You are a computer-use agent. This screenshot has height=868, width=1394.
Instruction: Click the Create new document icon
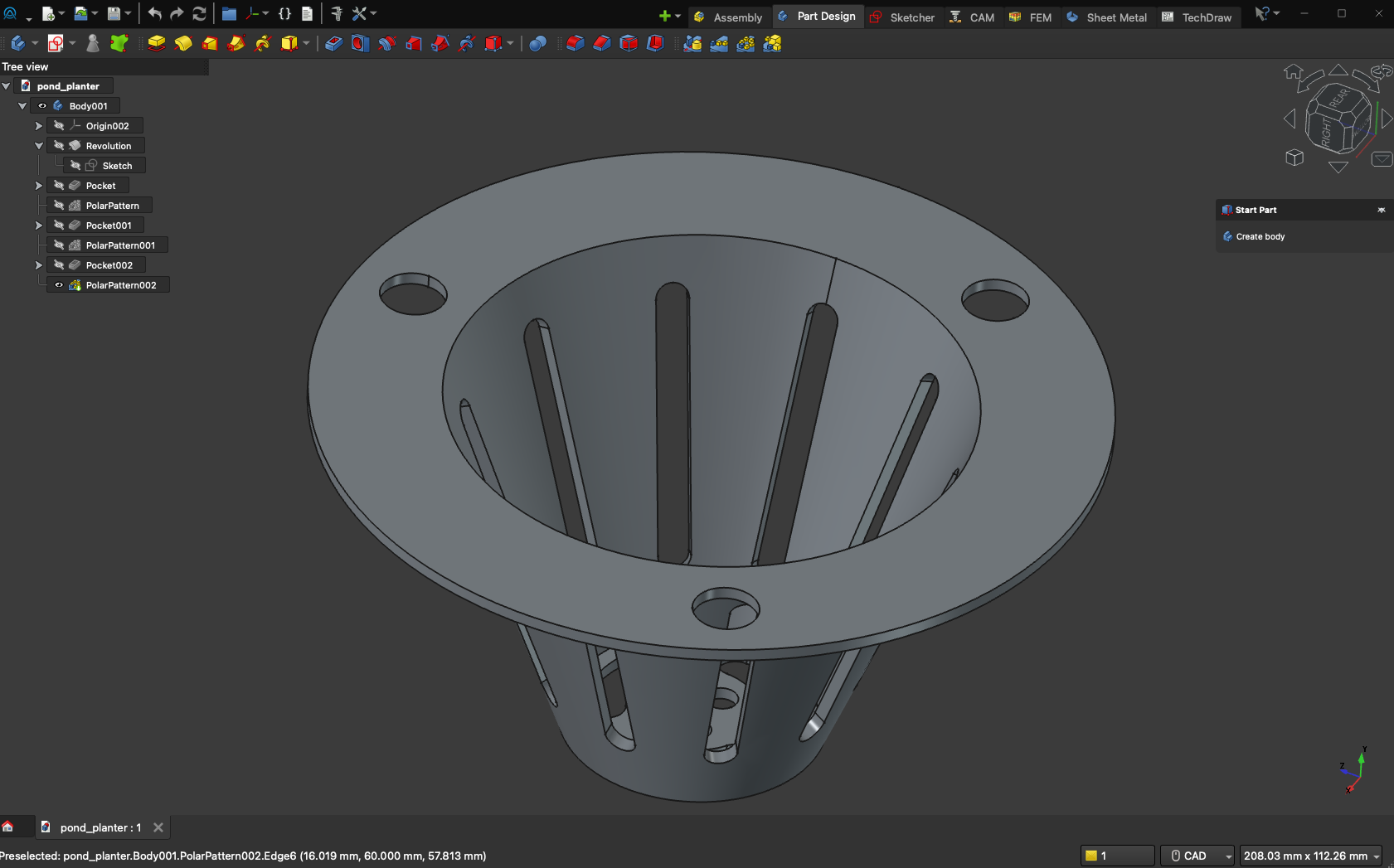pos(48,13)
